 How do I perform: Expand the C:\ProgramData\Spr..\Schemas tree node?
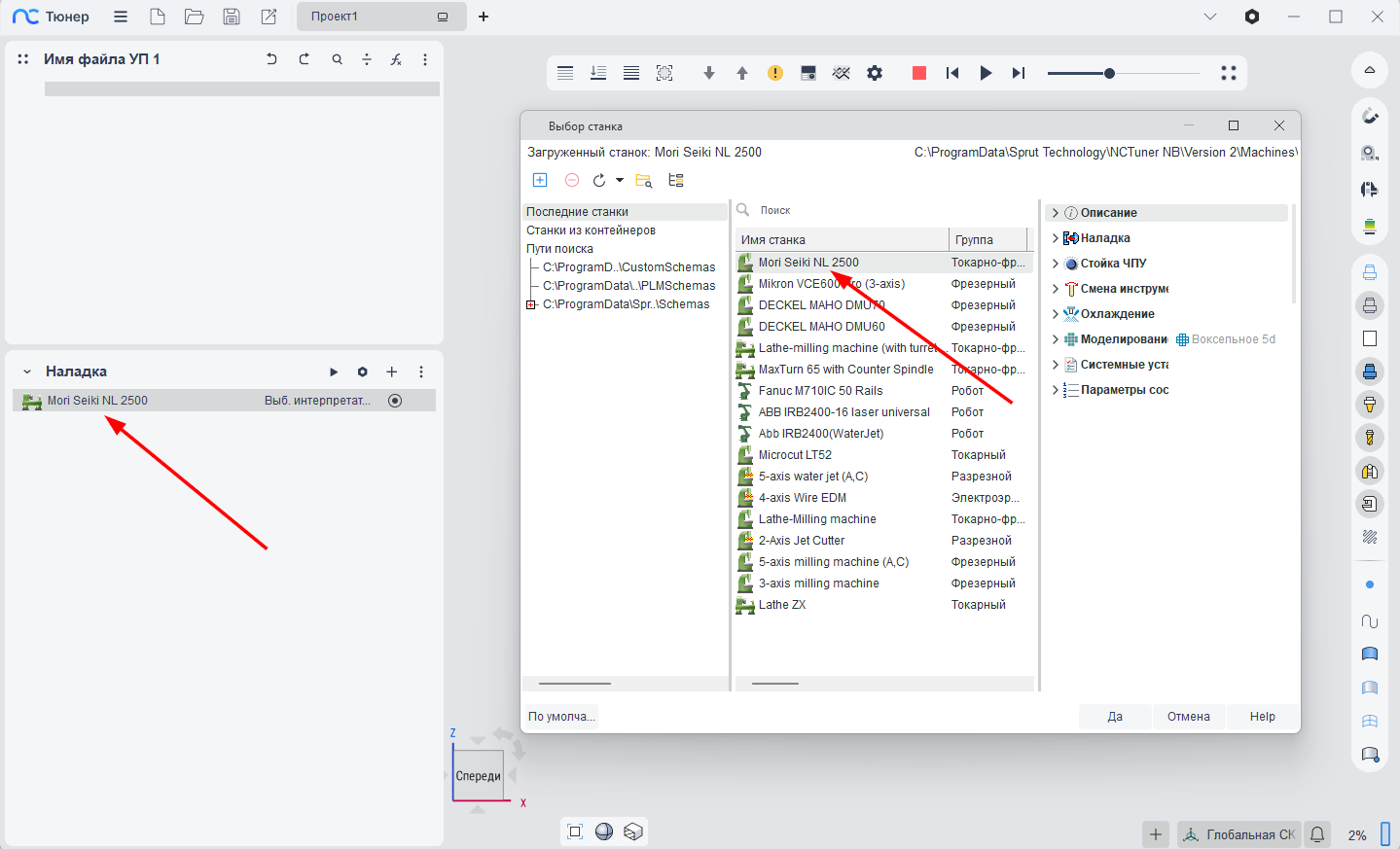coord(531,304)
